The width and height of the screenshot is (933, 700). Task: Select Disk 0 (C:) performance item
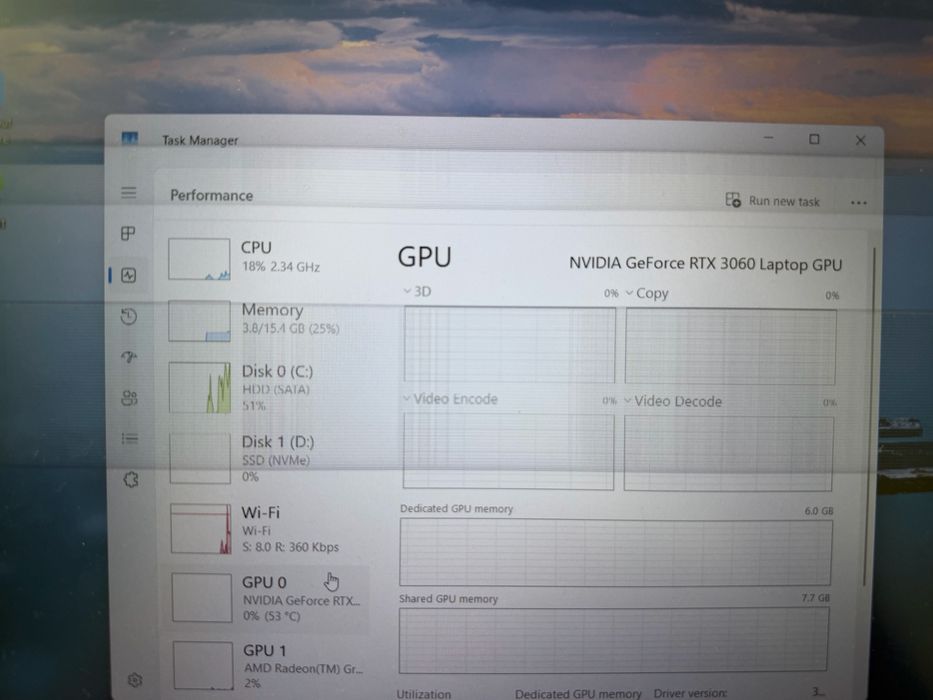click(x=267, y=388)
